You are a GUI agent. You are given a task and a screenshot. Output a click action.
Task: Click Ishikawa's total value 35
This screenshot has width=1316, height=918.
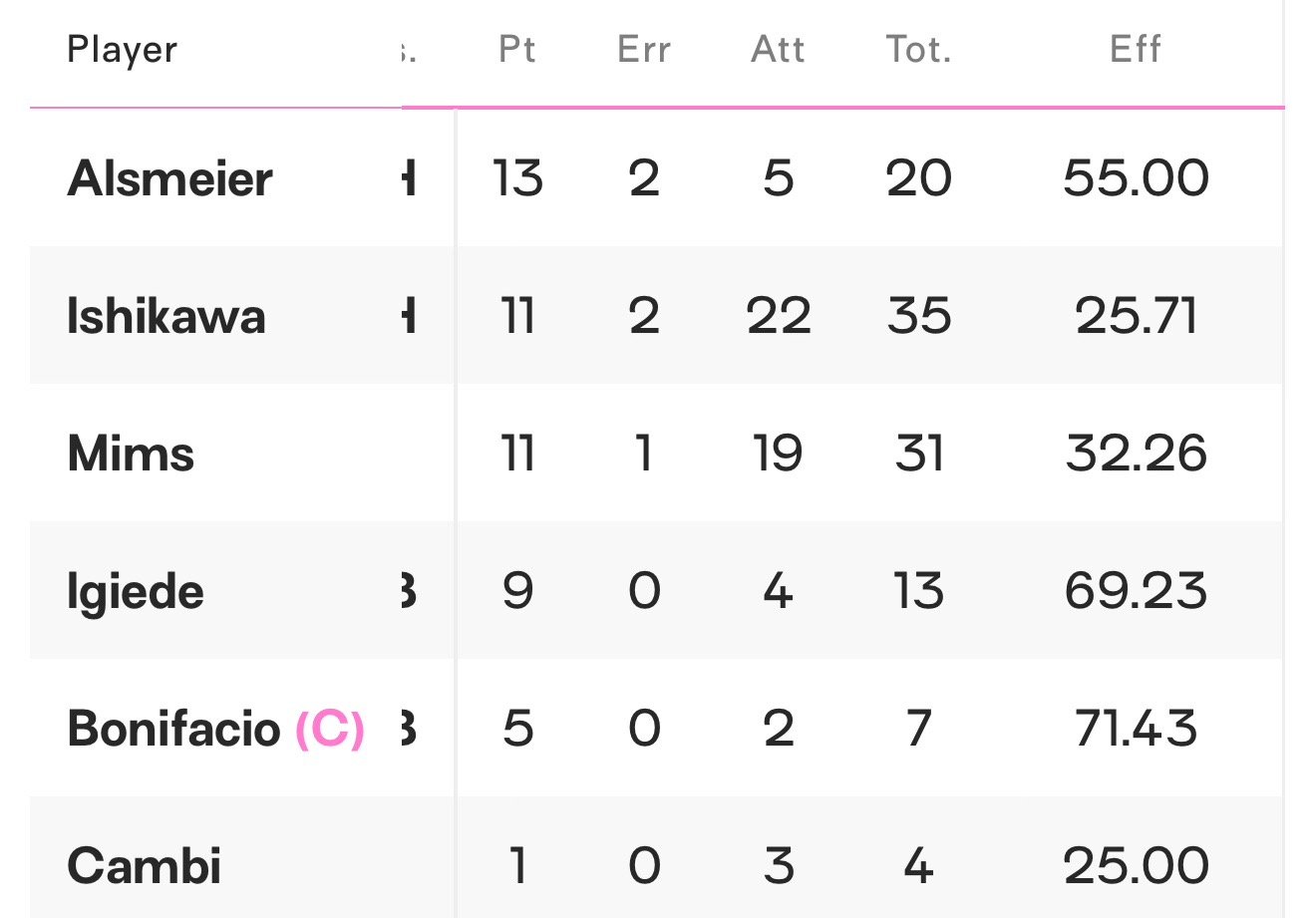tap(918, 317)
